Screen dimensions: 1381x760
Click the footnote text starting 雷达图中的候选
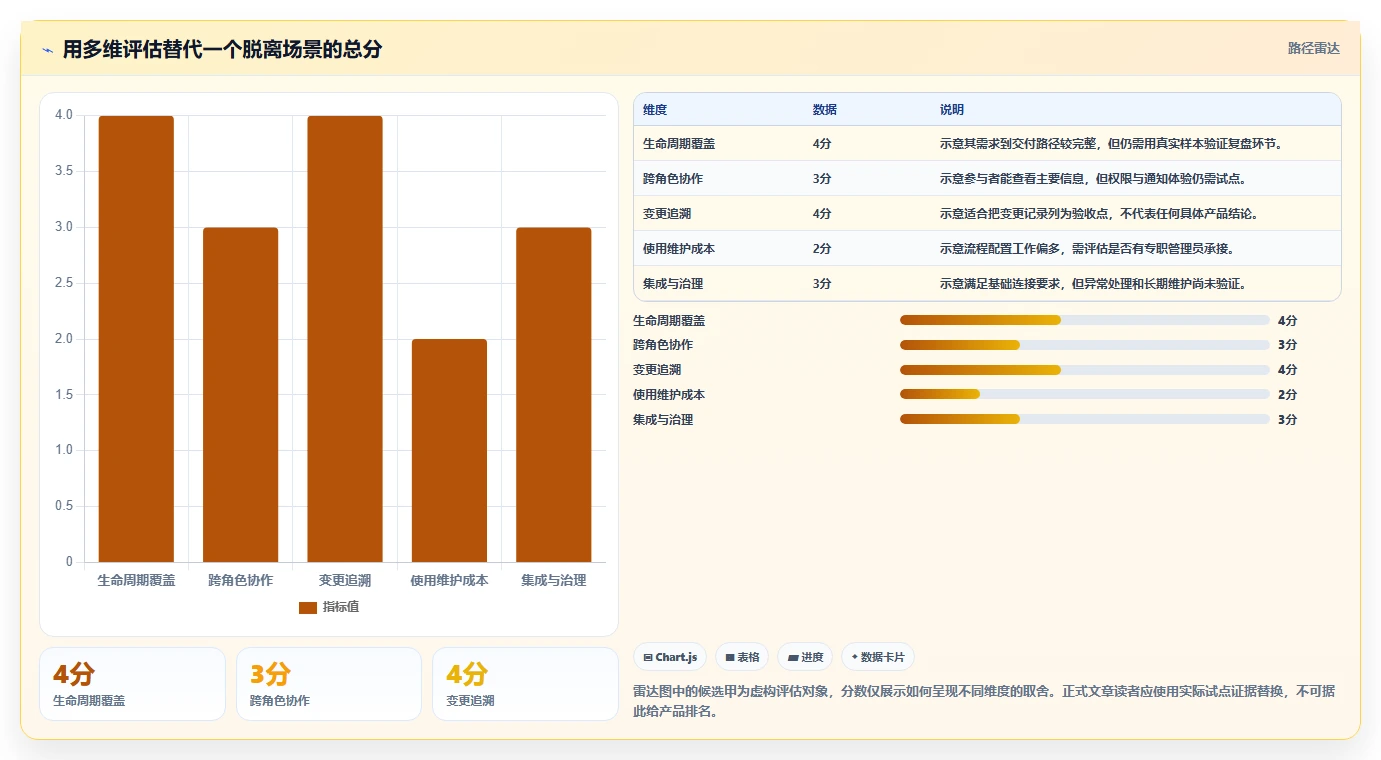[984, 702]
